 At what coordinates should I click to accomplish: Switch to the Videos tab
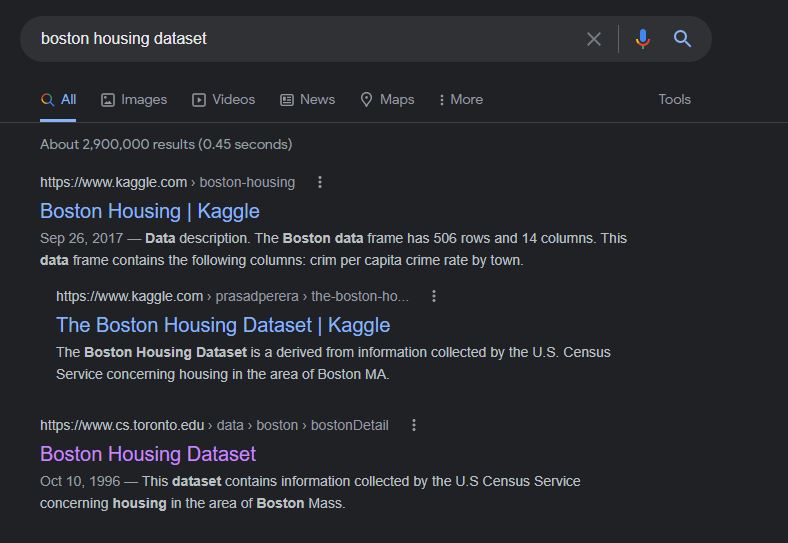coord(224,100)
